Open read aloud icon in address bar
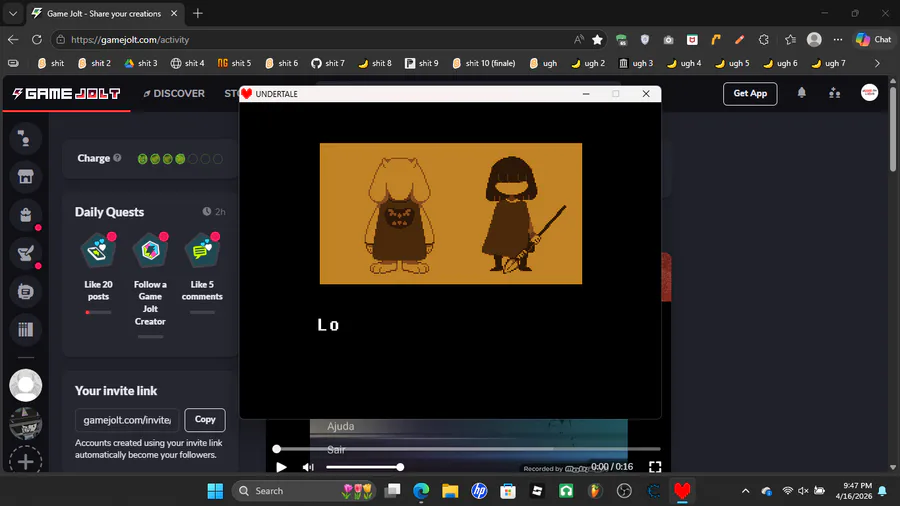This screenshot has width=900, height=506. click(x=579, y=40)
